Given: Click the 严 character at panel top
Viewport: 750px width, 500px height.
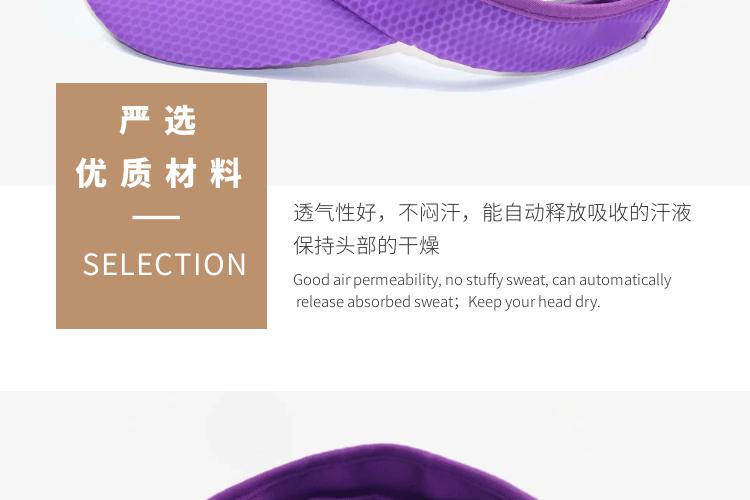Looking at the screenshot, I should click(134, 121).
